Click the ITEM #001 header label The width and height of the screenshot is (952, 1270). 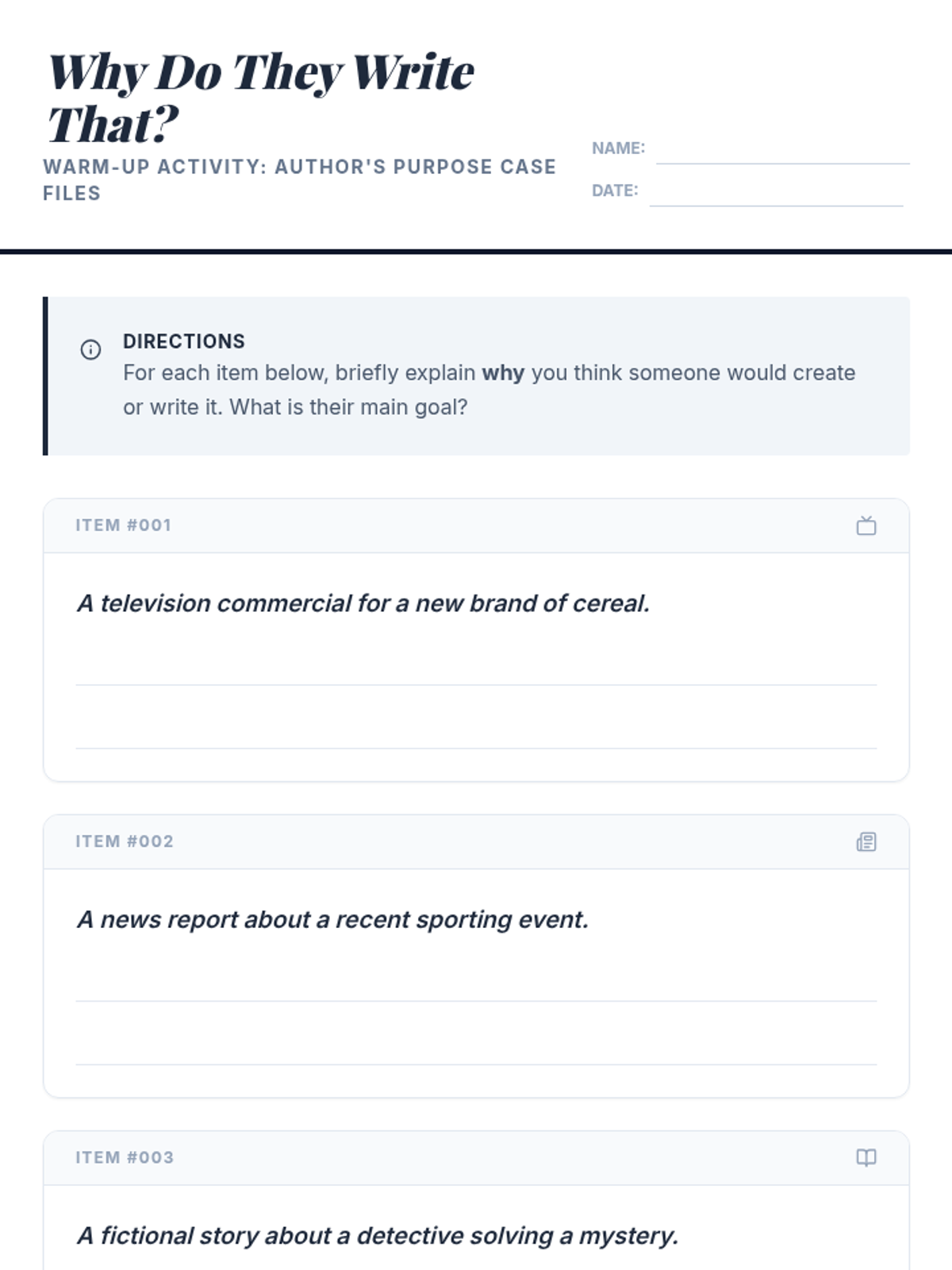pyautogui.click(x=124, y=525)
